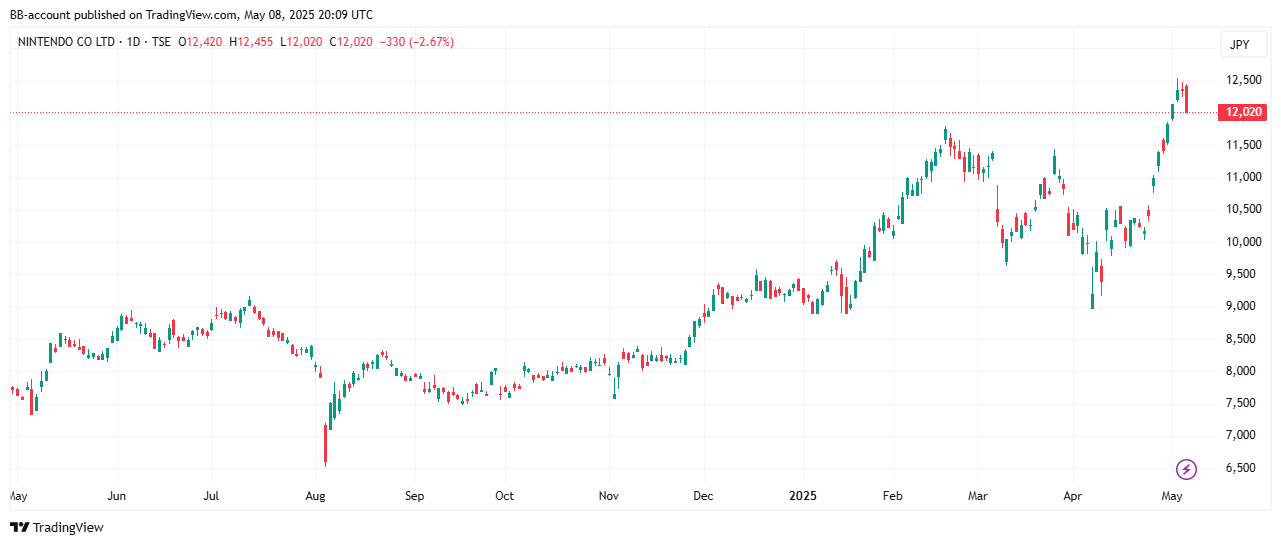This screenshot has width=1281, height=545.
Task: Click the Feb label on time axis
Action: pos(891,496)
